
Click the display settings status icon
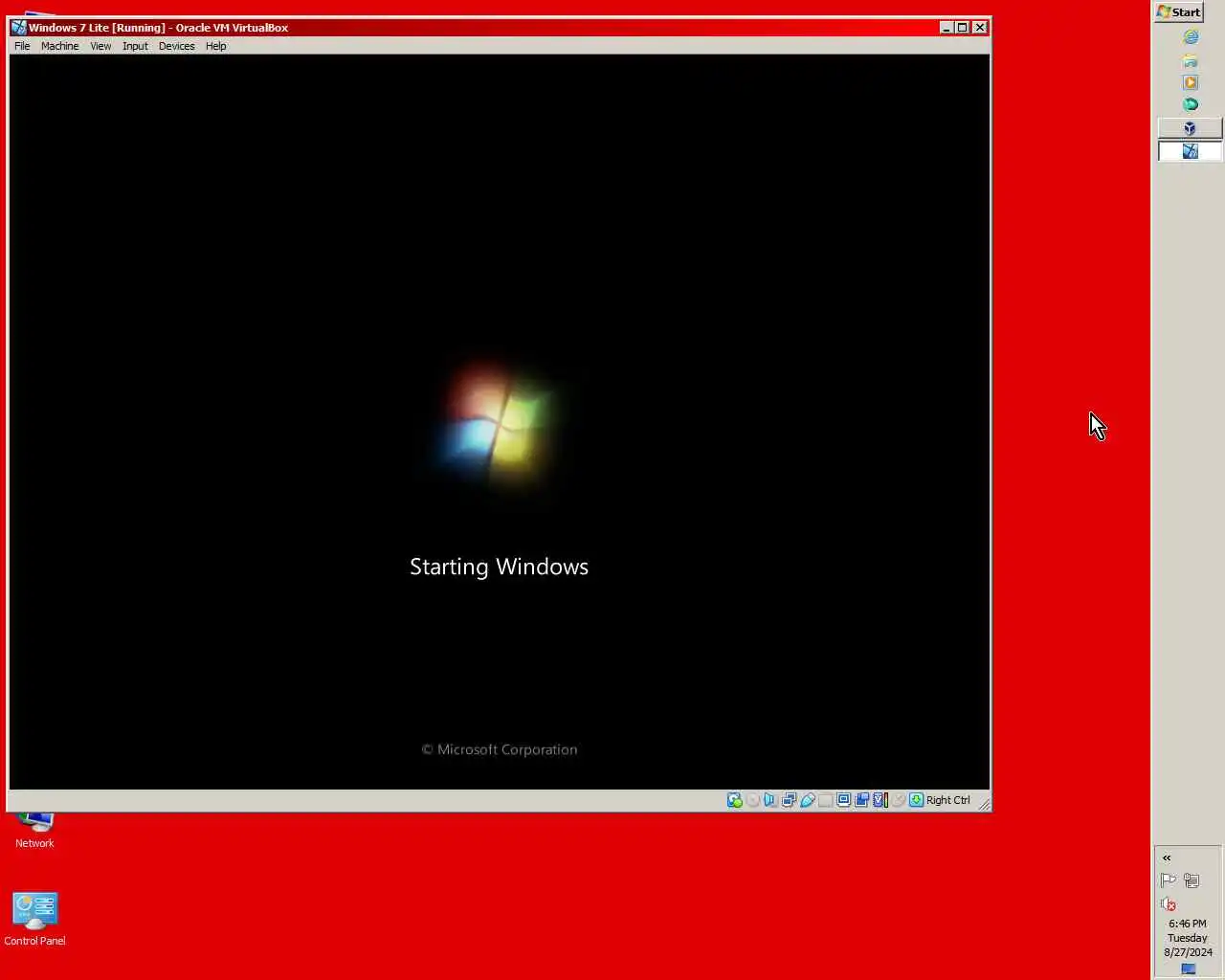[x=843, y=800]
